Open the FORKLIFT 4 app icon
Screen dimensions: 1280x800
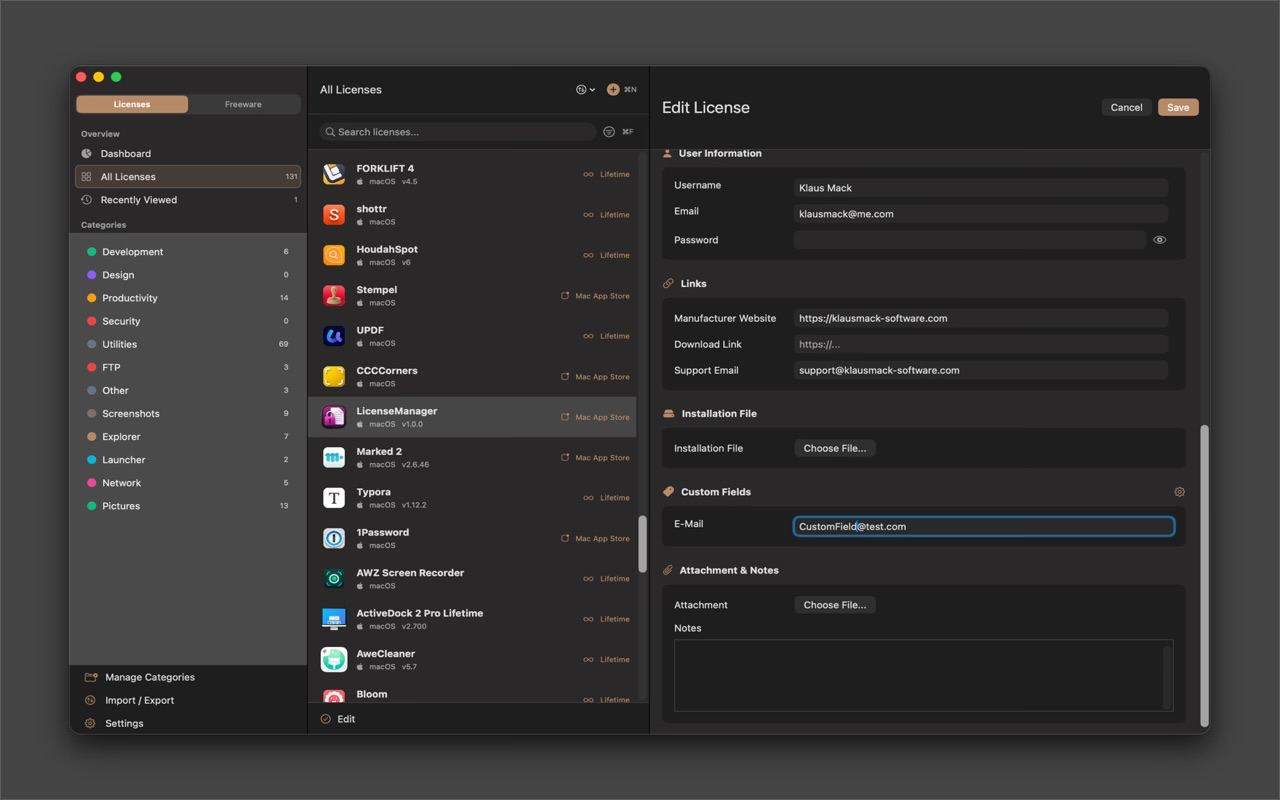(x=334, y=174)
